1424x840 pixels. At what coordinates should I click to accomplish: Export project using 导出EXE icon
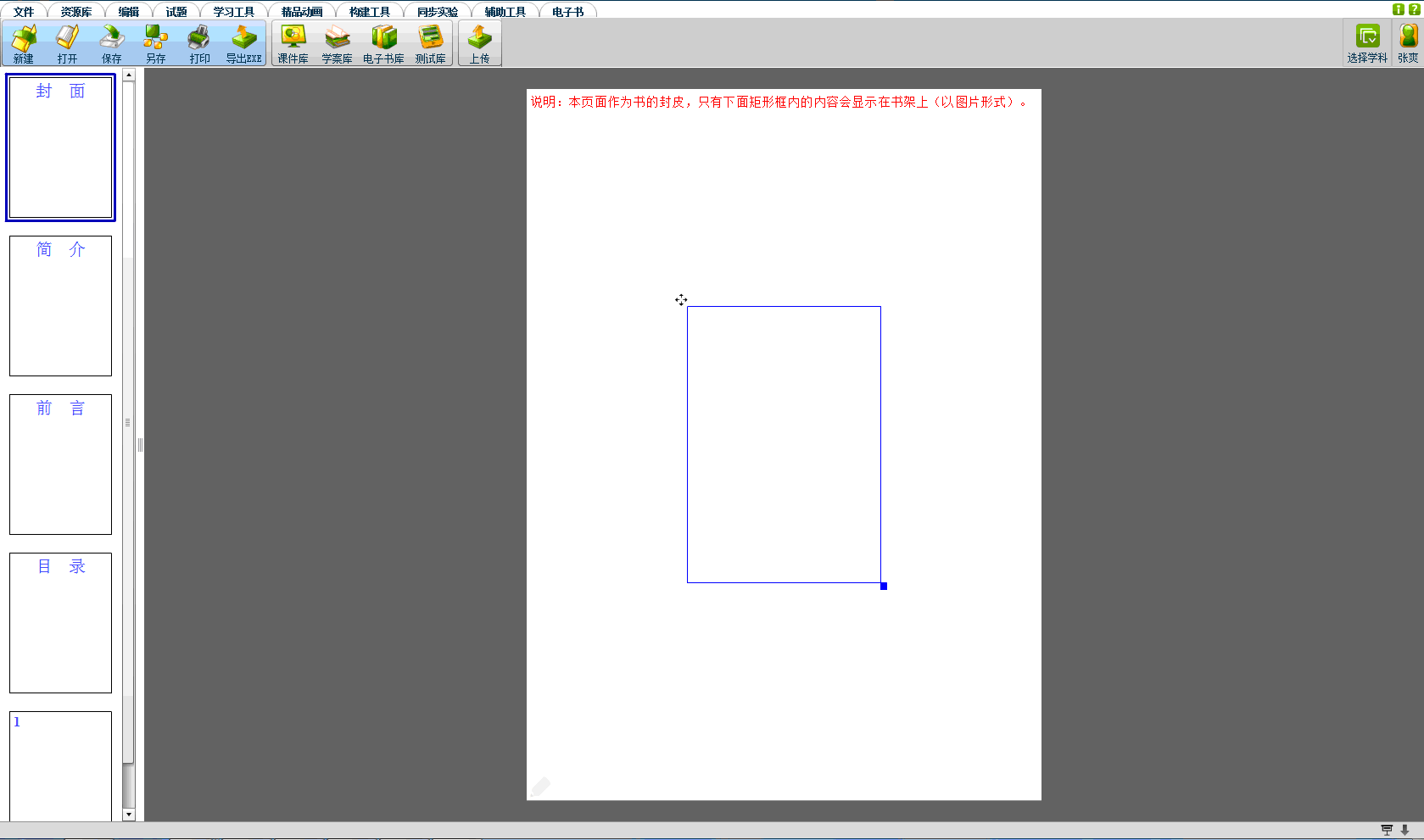pyautogui.click(x=244, y=43)
